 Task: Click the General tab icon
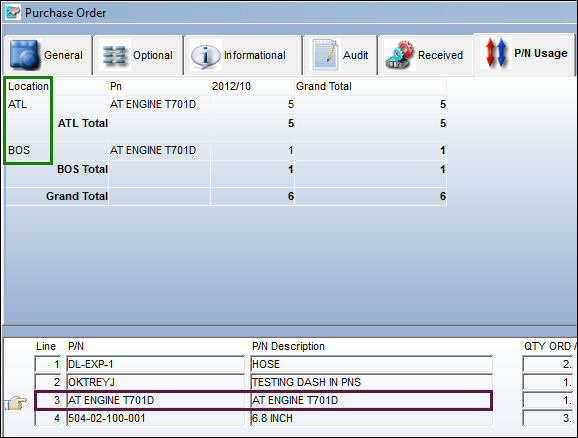tap(24, 55)
